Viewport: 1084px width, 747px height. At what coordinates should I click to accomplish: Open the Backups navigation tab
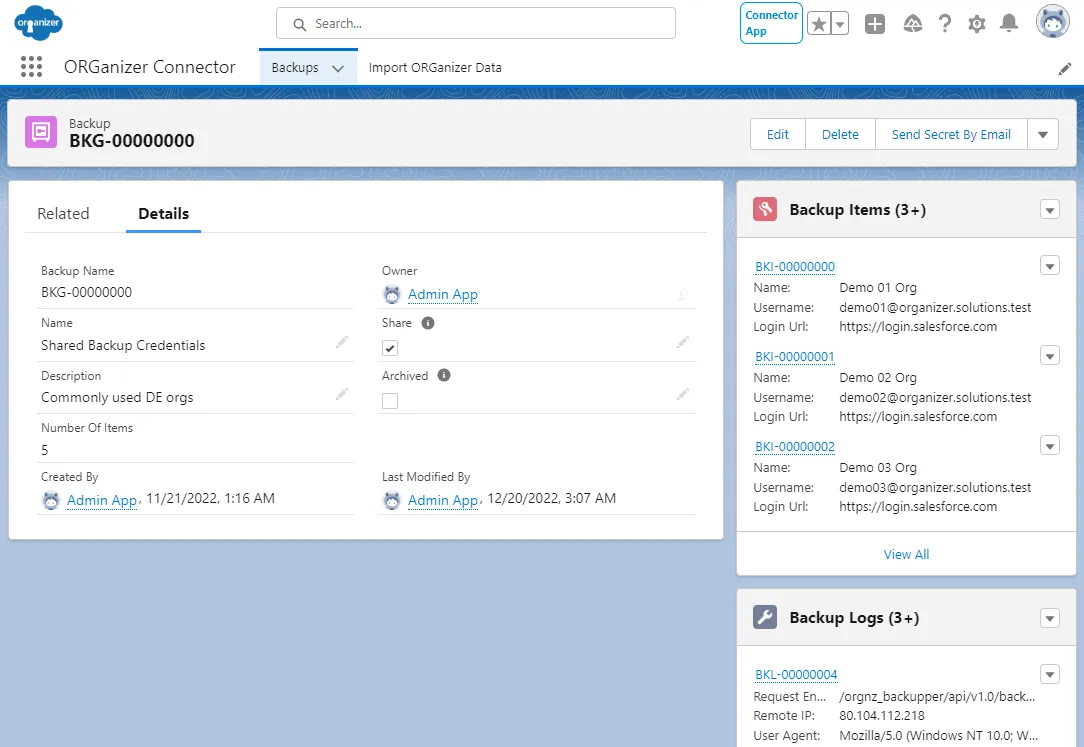point(295,68)
